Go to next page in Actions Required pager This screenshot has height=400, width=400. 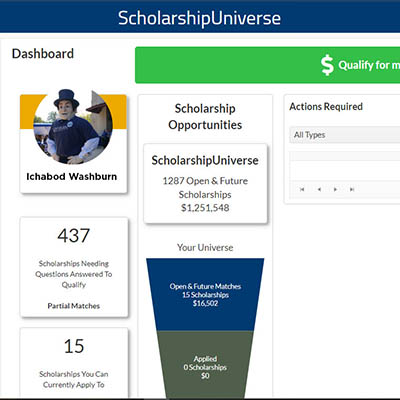335,190
